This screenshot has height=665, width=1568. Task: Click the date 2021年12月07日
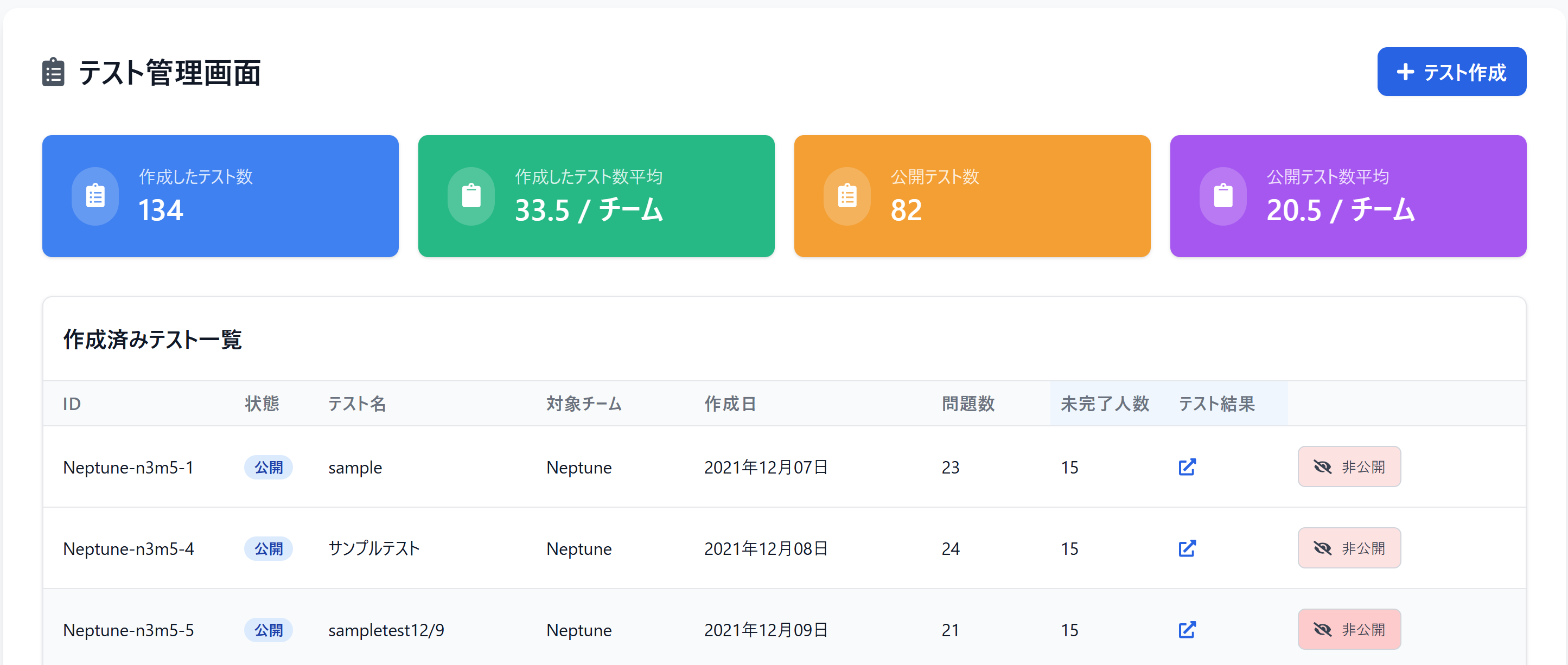pyautogui.click(x=766, y=467)
